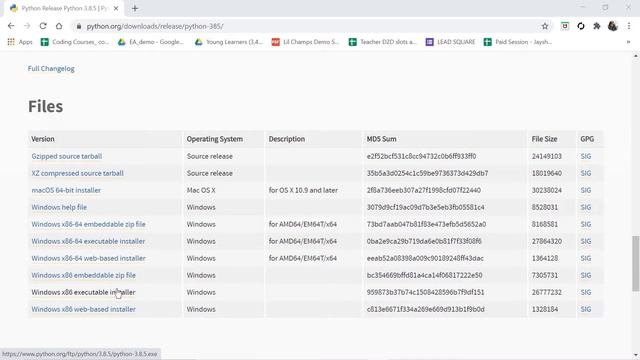The width and height of the screenshot is (640, 360).
Task: Download Windows x86 executable installer
Action: [83, 292]
